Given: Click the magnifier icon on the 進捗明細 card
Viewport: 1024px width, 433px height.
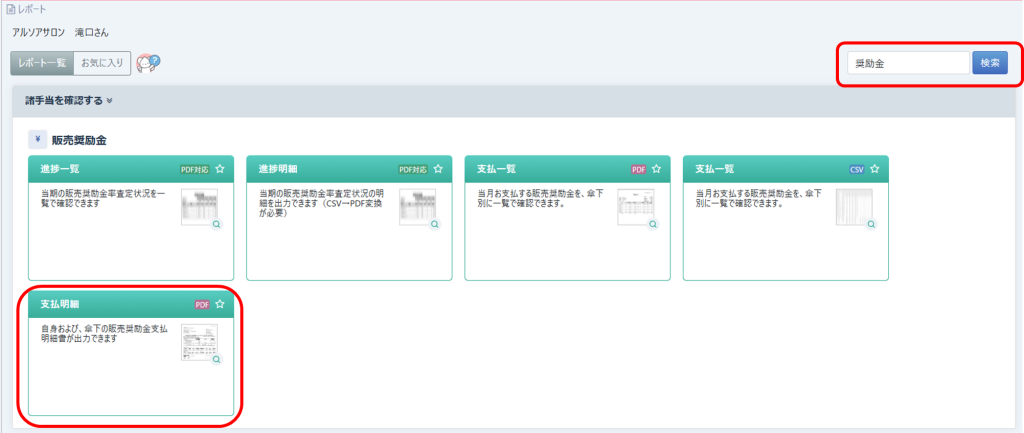Looking at the screenshot, I should (x=435, y=225).
